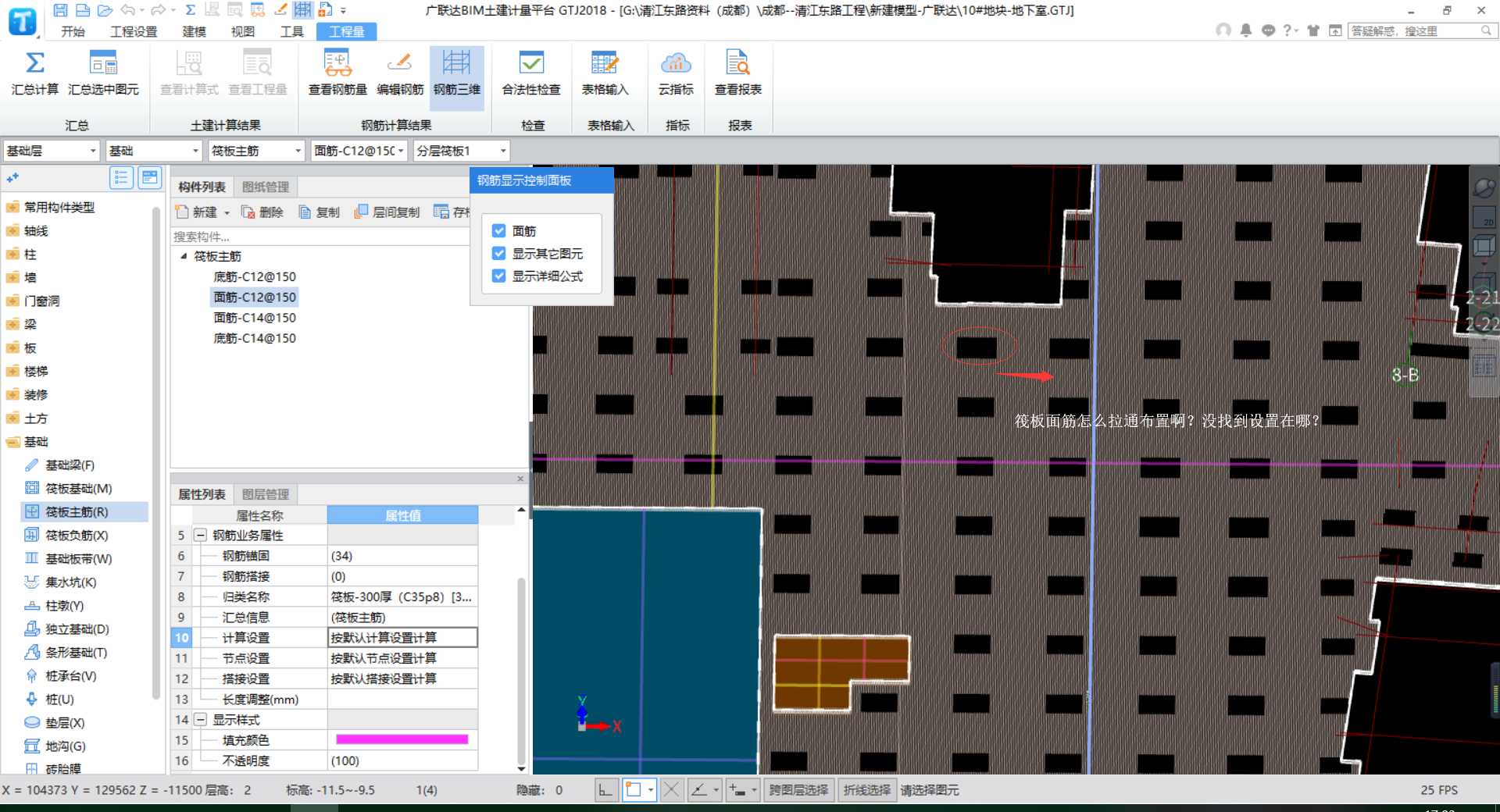Select 独立基础(D) component type
1500x812 pixels.
[x=77, y=629]
